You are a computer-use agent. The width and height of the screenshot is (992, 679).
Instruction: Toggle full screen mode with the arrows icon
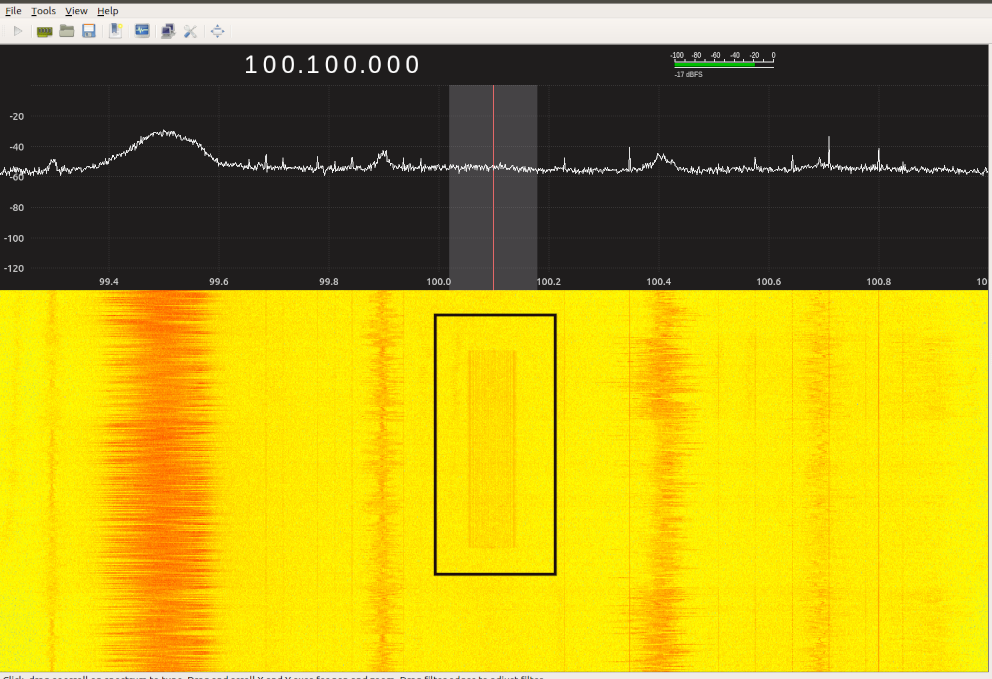pyautogui.click(x=217, y=31)
